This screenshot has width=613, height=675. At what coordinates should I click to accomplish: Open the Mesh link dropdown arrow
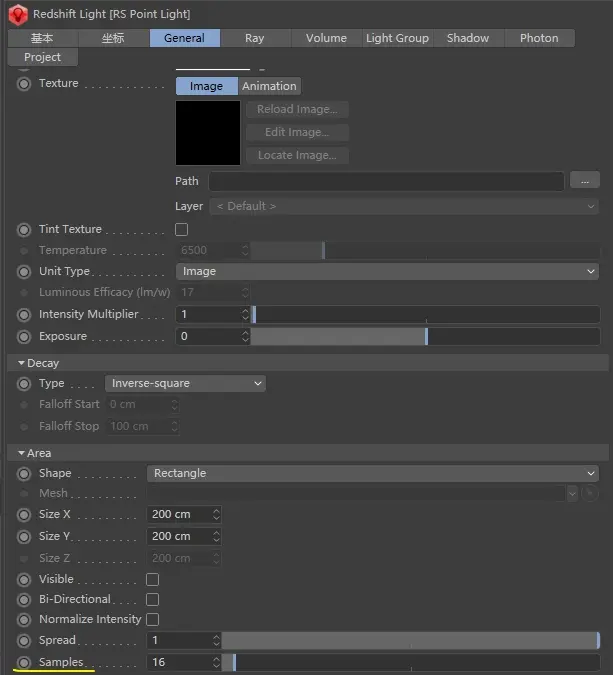[x=572, y=494]
